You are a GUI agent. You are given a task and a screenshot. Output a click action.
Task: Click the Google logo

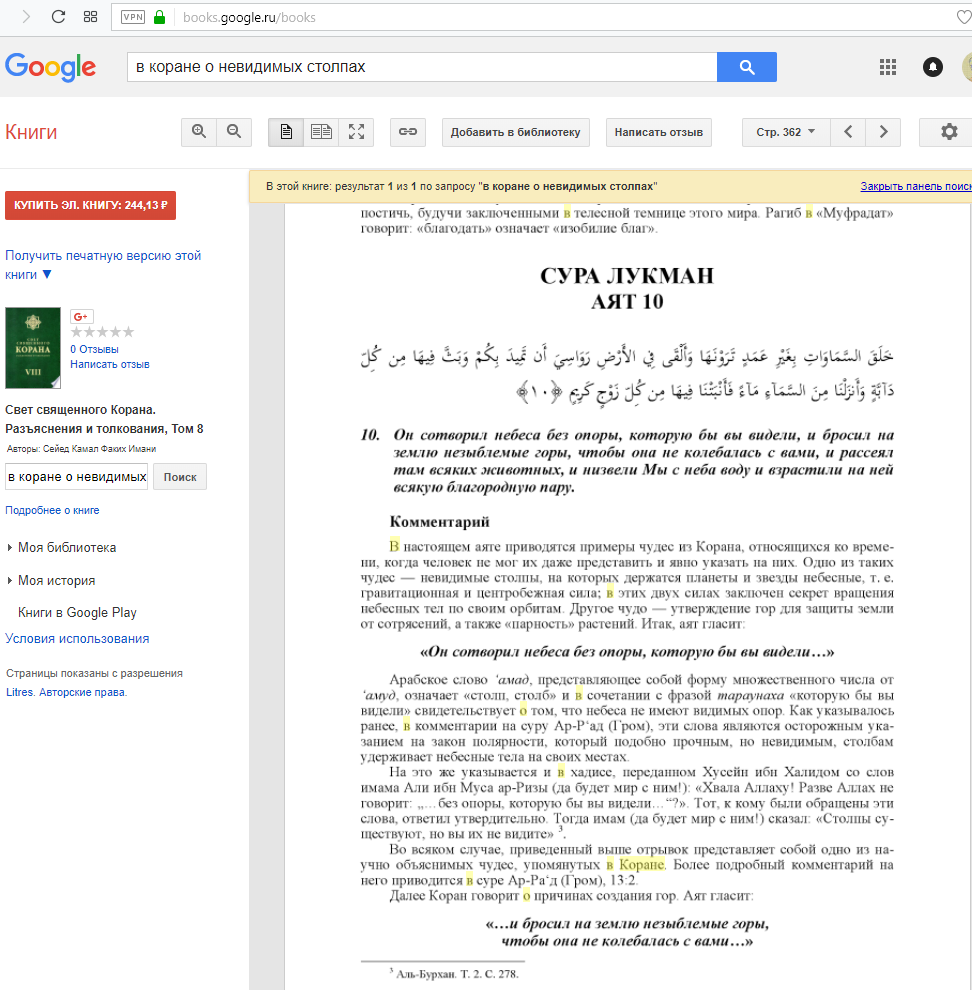click(51, 67)
